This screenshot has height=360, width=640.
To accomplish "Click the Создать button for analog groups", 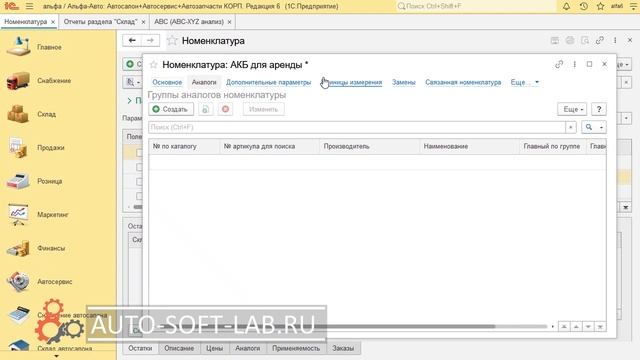I will tap(171, 109).
